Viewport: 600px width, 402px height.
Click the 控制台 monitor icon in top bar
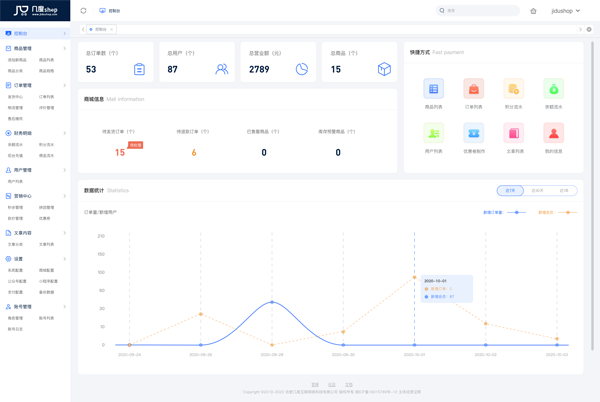(x=102, y=11)
